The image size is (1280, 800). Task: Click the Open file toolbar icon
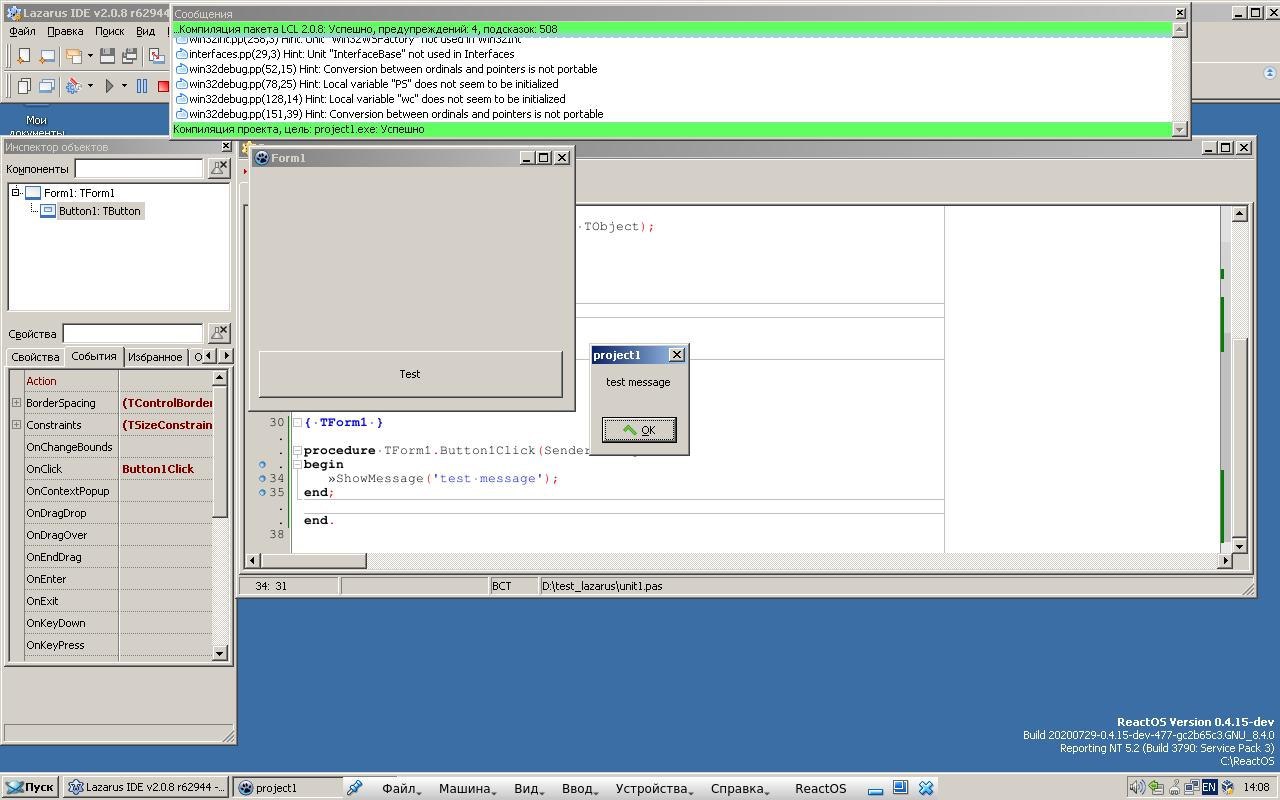click(73, 56)
